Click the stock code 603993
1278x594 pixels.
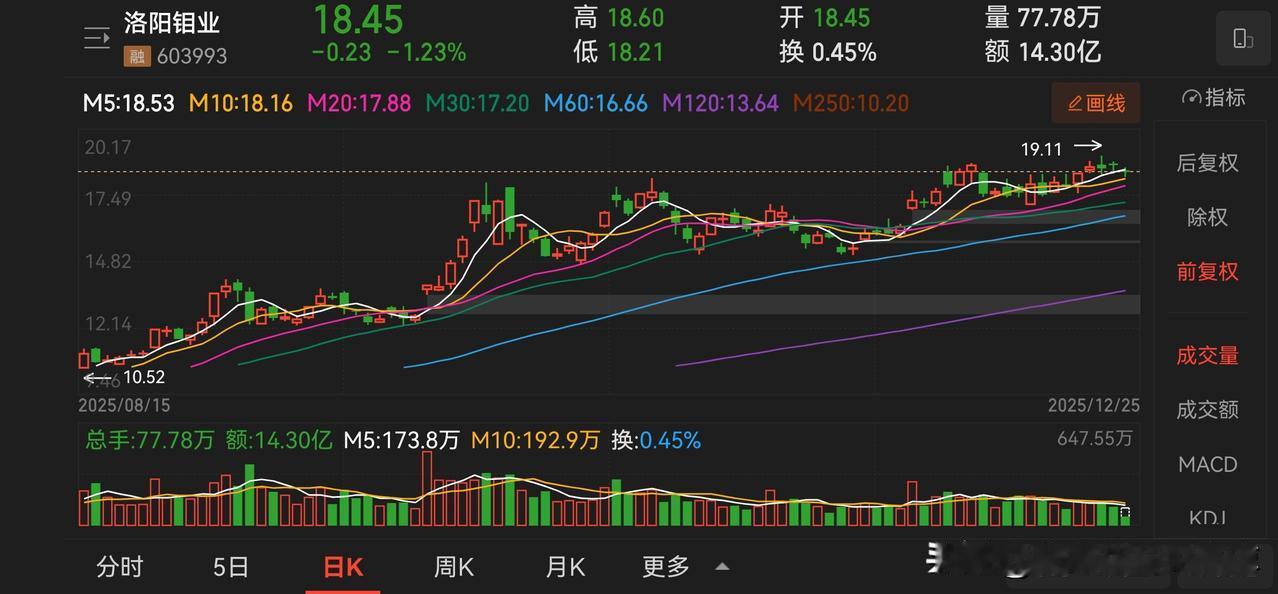[x=191, y=56]
